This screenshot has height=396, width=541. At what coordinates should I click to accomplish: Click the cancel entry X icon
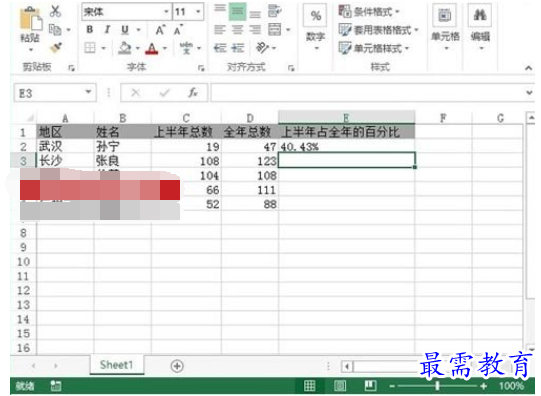tap(136, 92)
